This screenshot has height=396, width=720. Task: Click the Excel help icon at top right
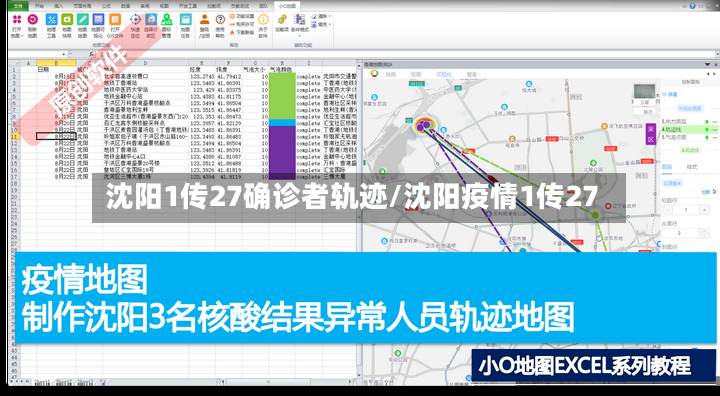(x=692, y=6)
